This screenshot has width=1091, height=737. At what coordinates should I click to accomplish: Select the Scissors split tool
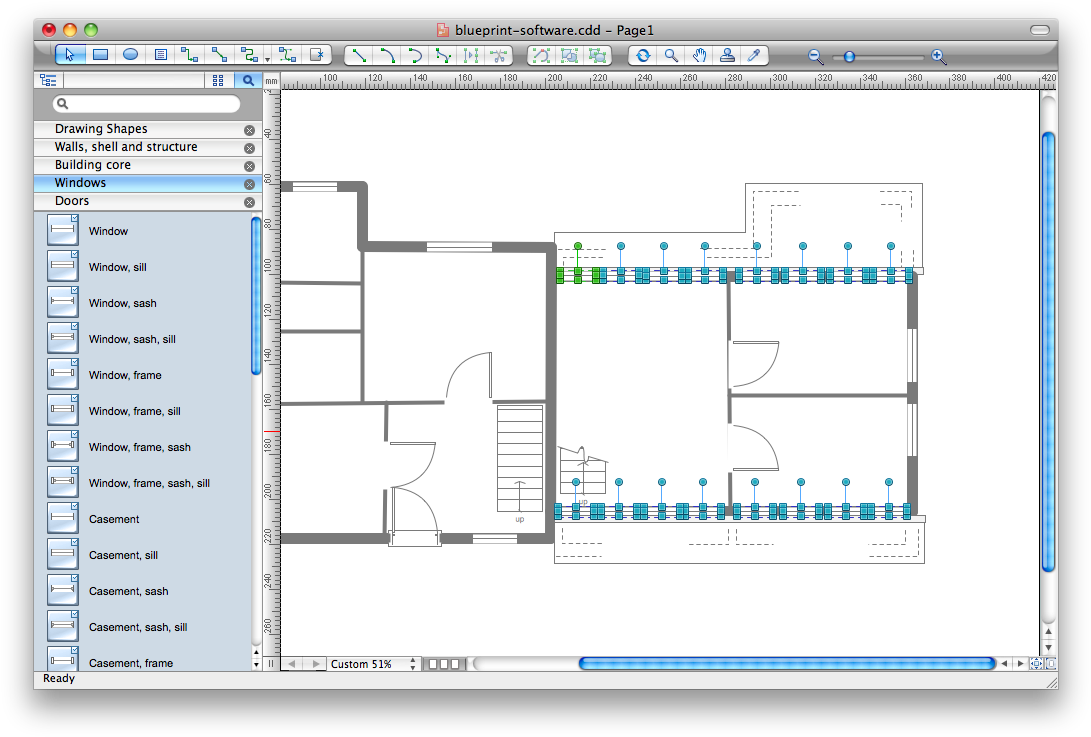pos(499,55)
